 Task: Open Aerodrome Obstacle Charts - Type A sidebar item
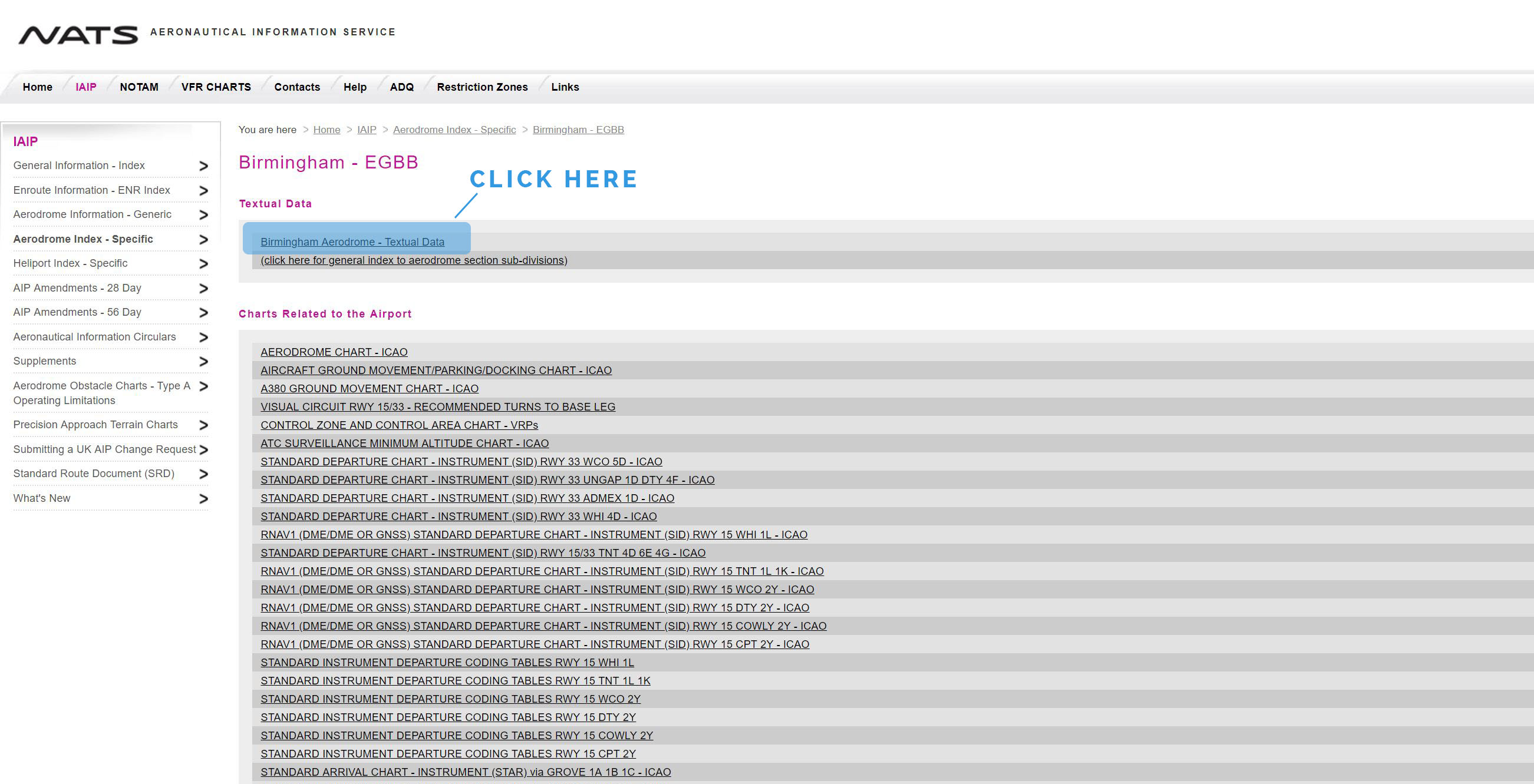[102, 393]
